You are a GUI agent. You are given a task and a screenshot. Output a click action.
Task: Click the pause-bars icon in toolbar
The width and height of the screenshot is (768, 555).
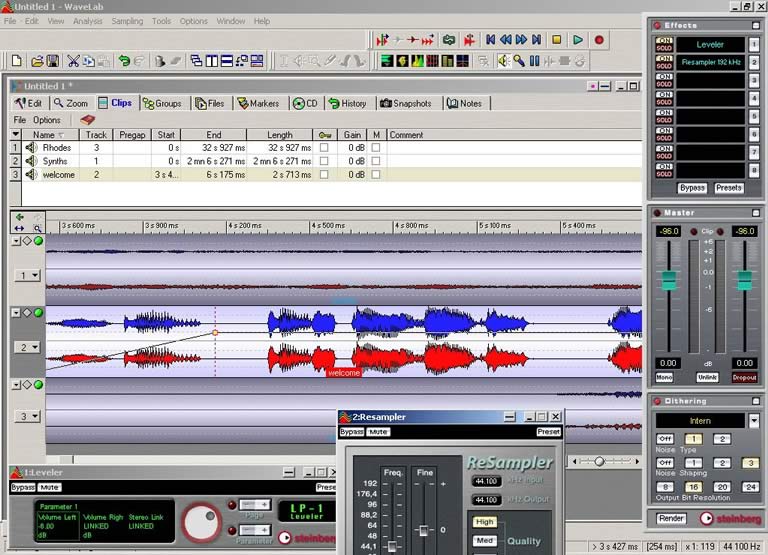tap(534, 61)
